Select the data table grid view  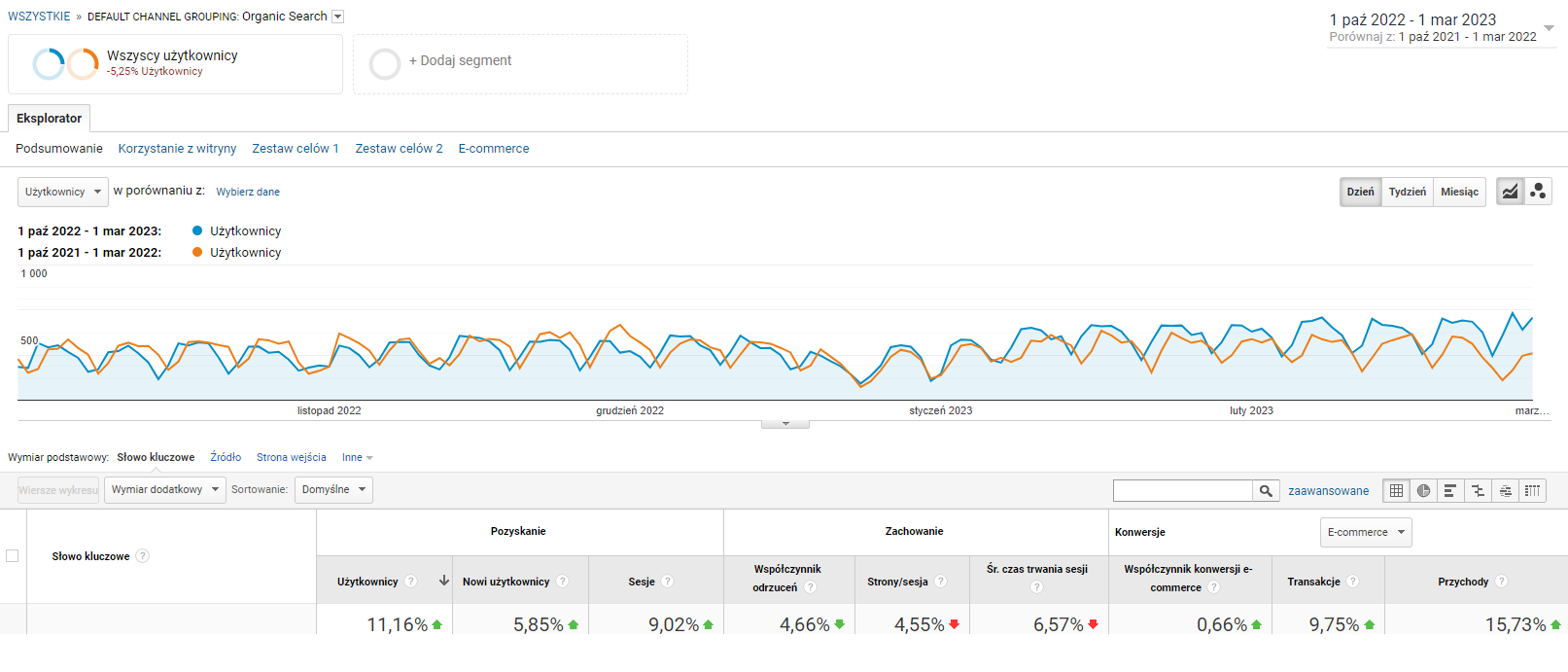1396,491
